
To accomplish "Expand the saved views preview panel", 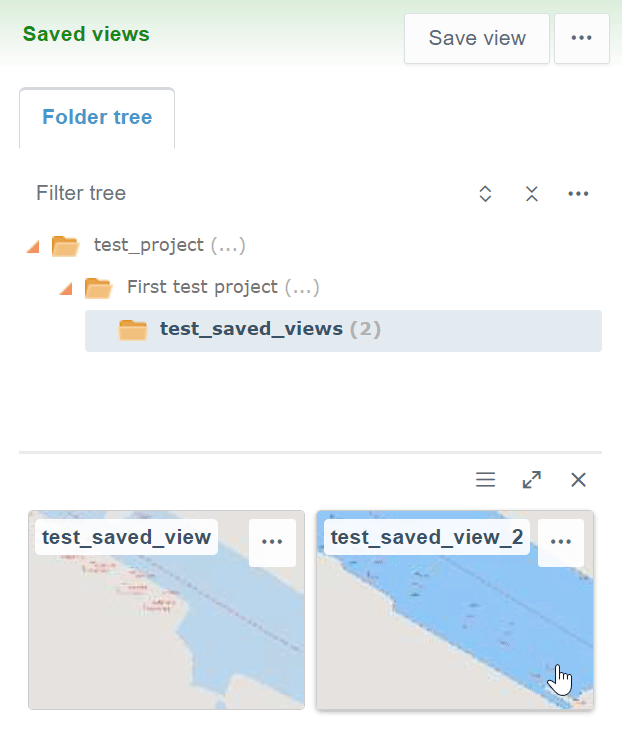I will [532, 480].
